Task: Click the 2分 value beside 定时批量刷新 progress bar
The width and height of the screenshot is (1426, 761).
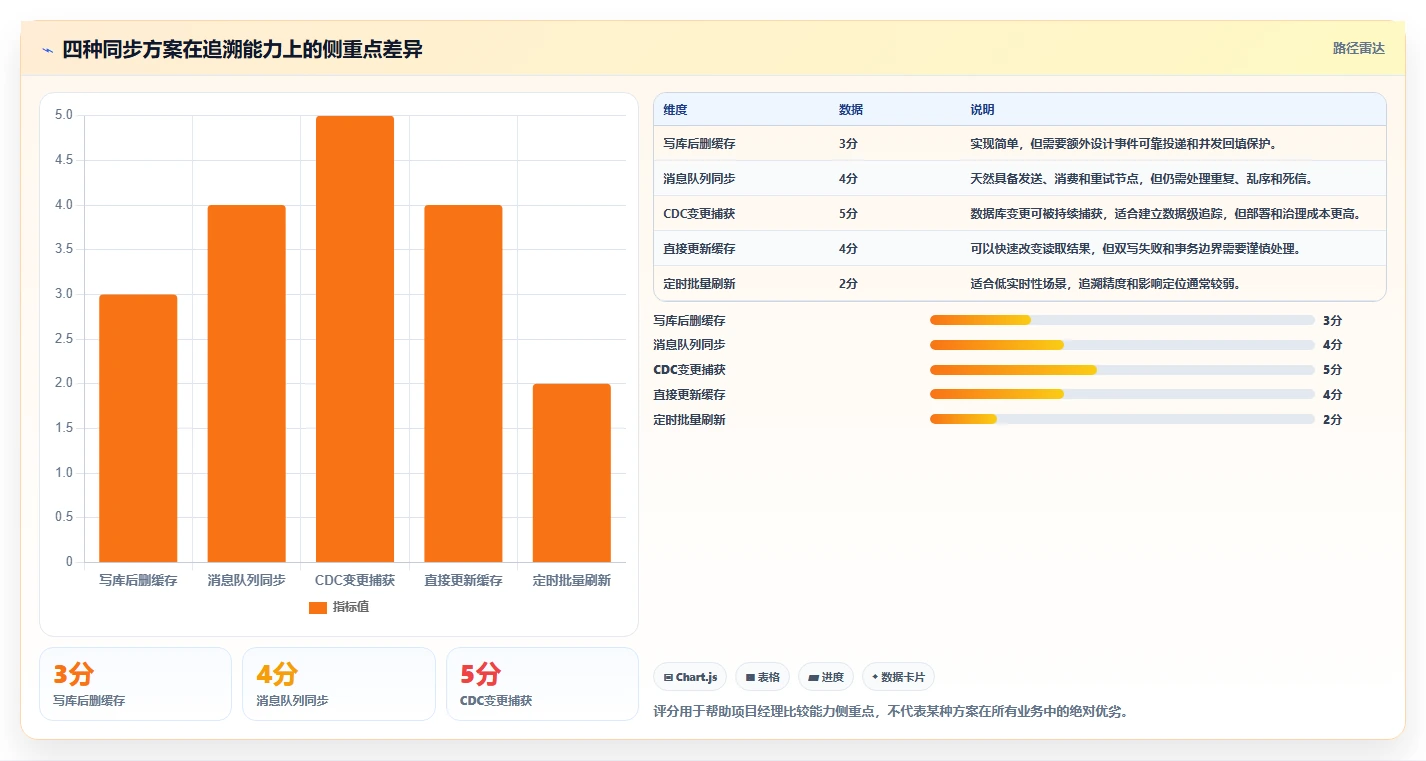Action: 1332,419
